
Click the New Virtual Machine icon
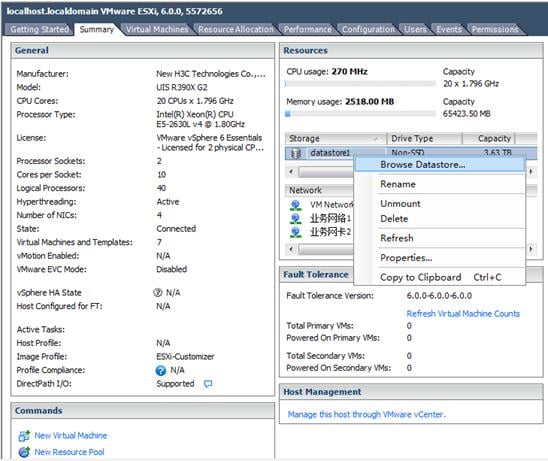pyautogui.click(x=24, y=436)
